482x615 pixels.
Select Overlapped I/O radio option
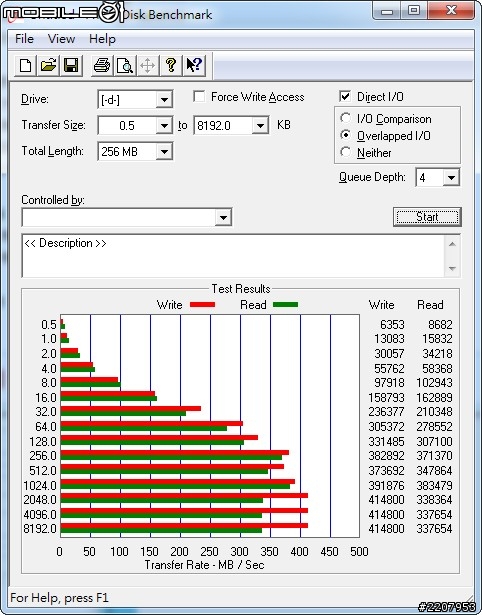tap(346, 135)
